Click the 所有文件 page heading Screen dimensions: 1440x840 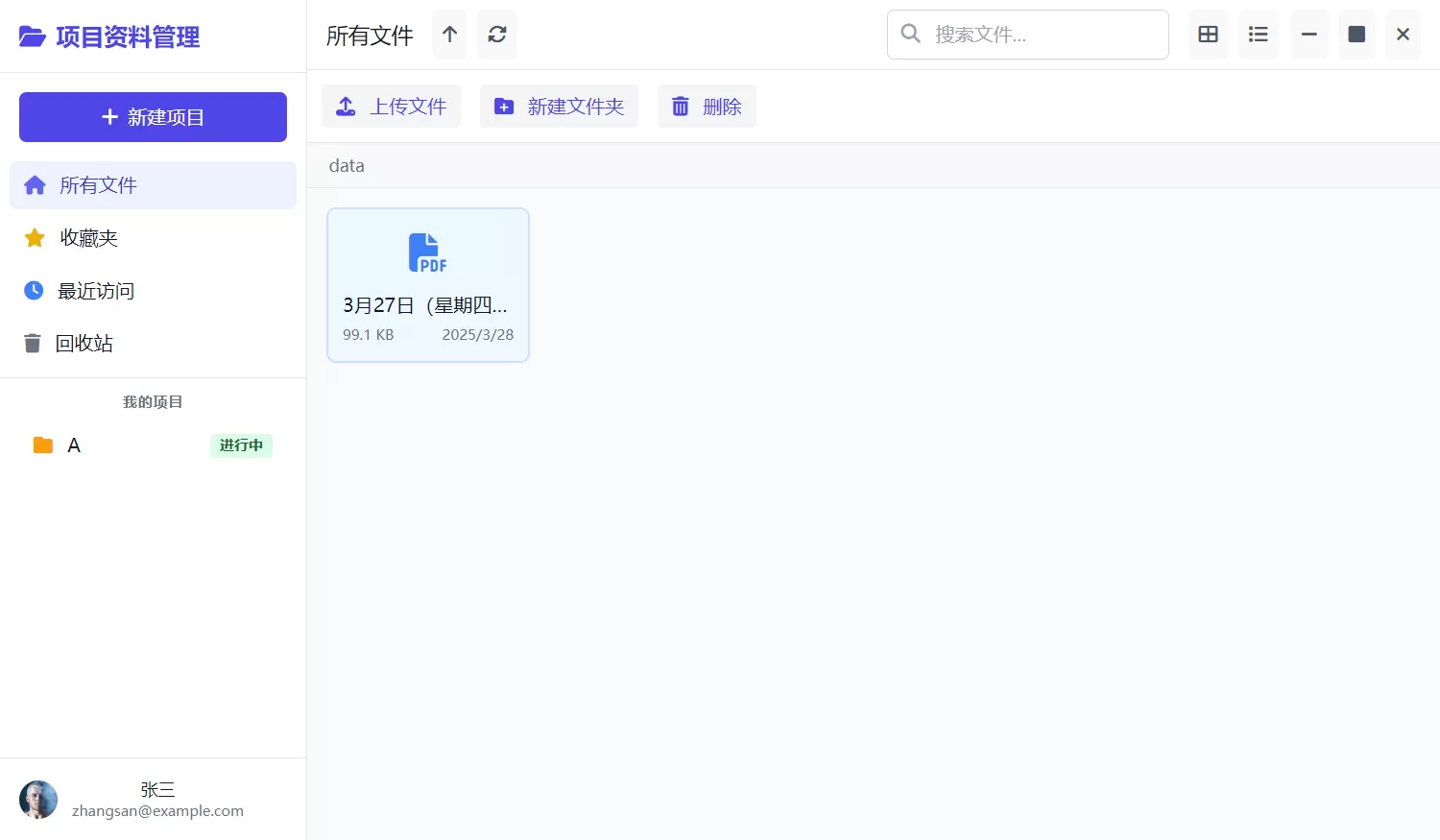370,36
